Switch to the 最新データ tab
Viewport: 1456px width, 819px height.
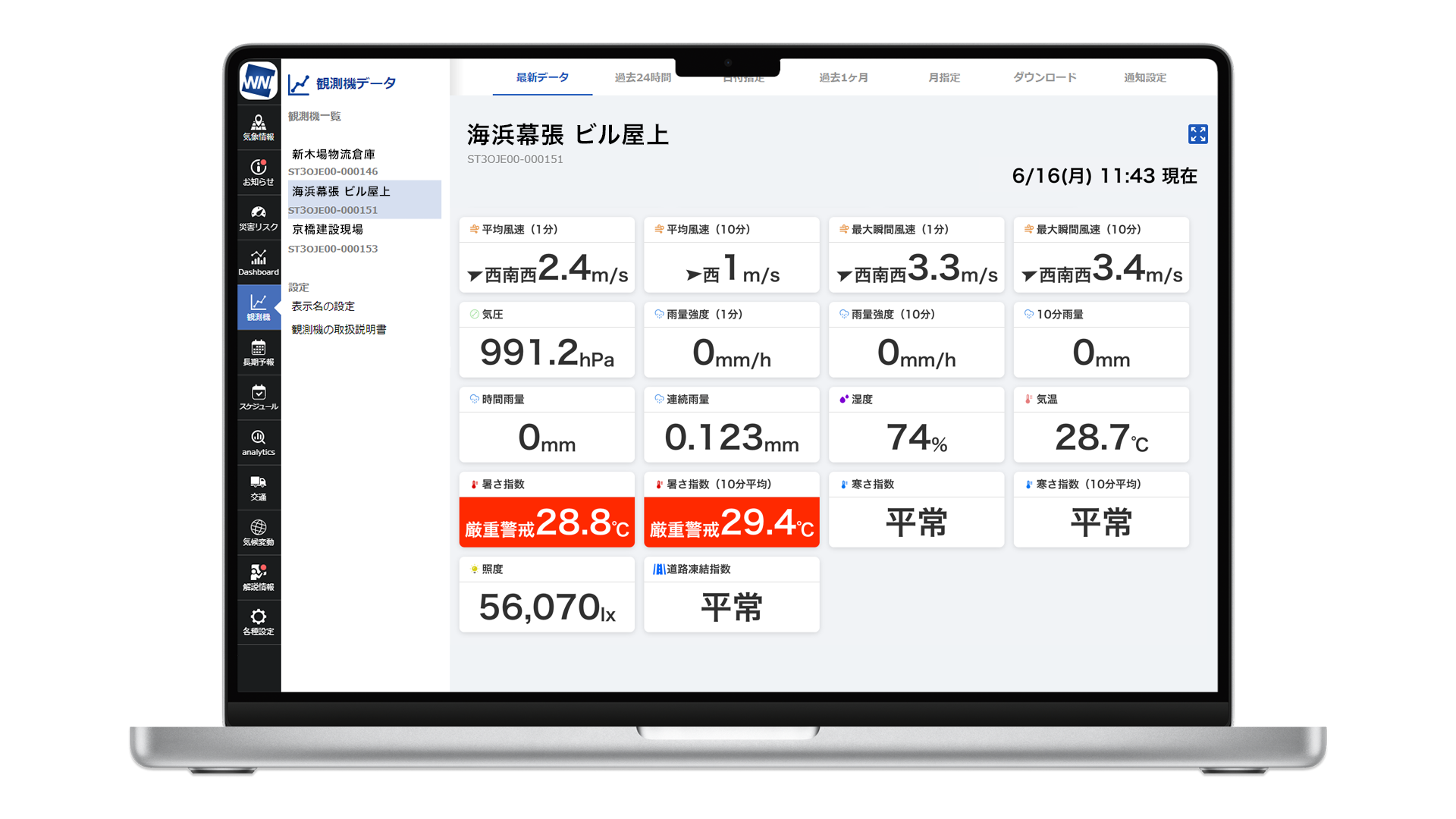(x=542, y=77)
